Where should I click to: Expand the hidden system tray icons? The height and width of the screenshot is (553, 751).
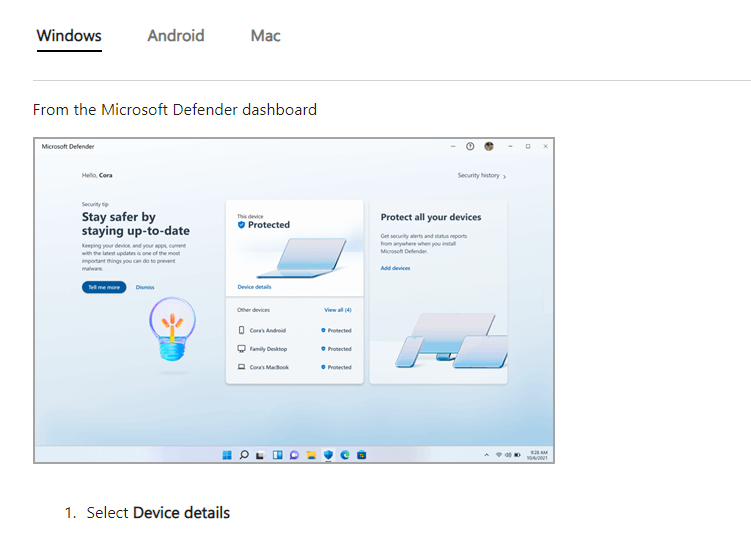pyautogui.click(x=487, y=455)
